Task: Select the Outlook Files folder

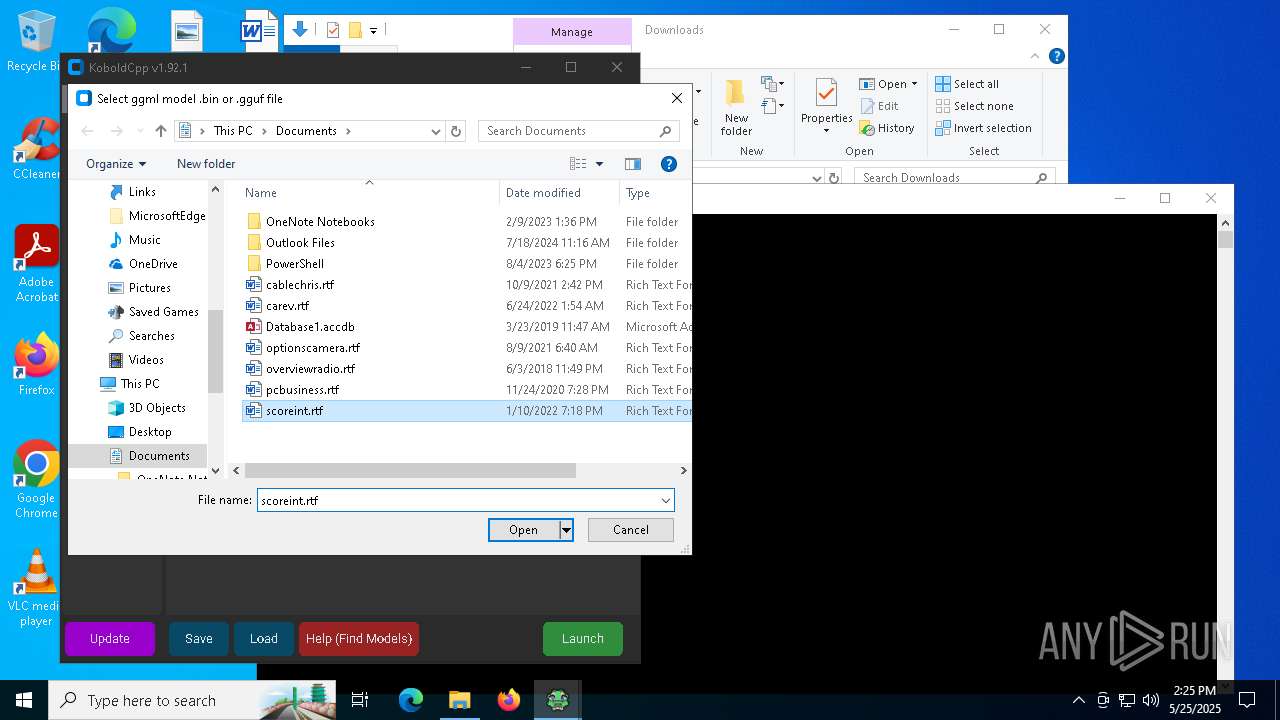Action: tap(300, 243)
